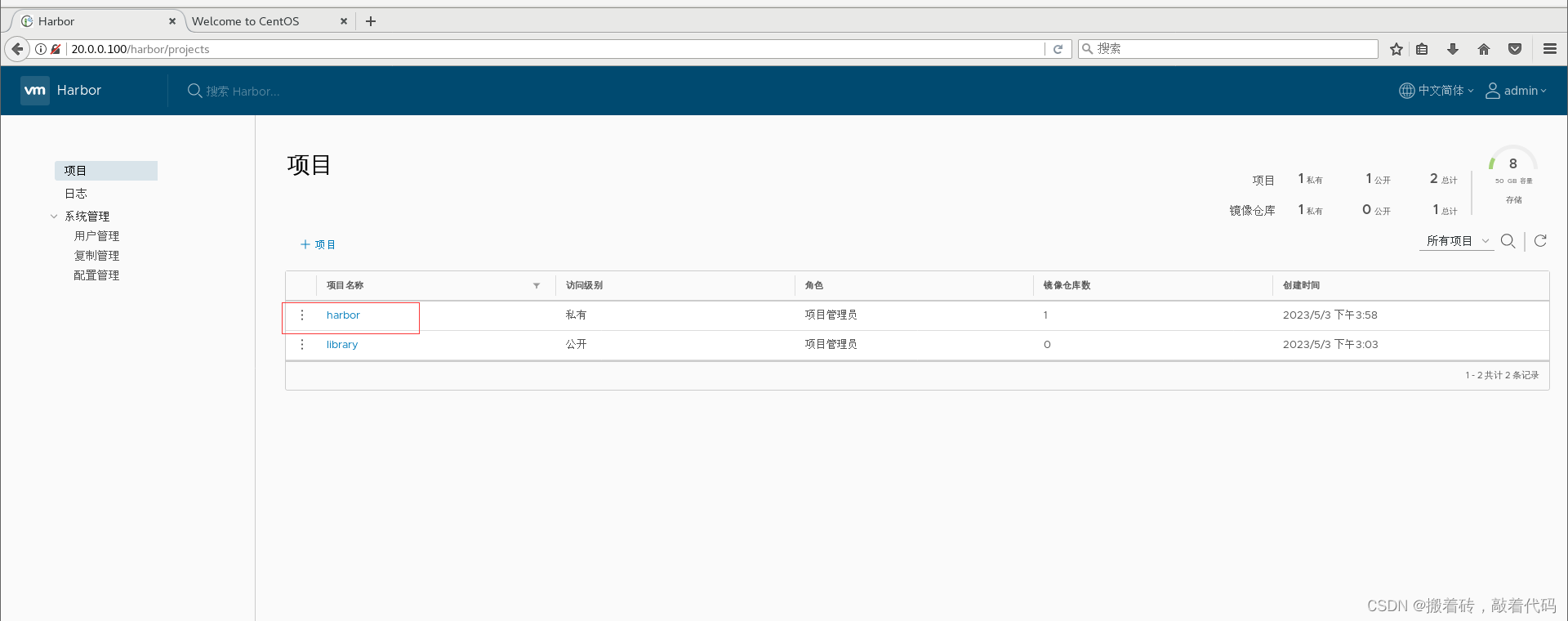Click the browser back arrow button
Viewport: 1568px width, 621px height.
[x=17, y=49]
